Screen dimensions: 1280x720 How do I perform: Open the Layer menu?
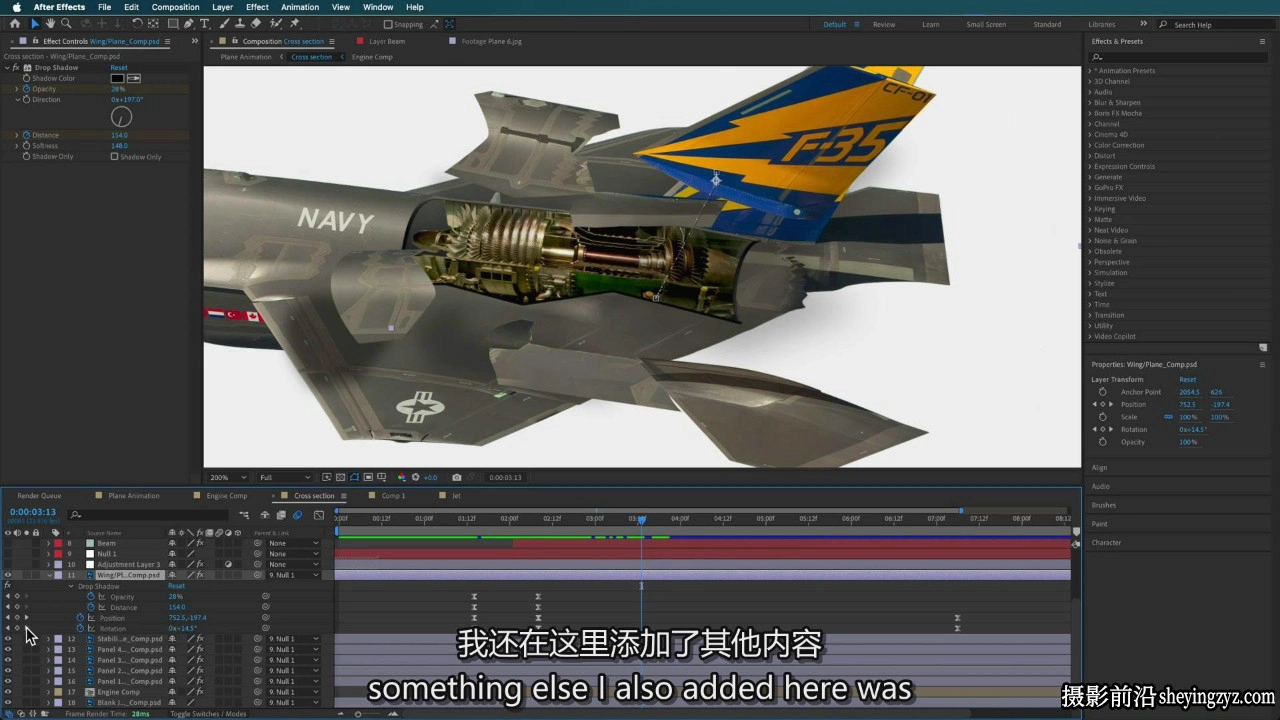click(222, 7)
